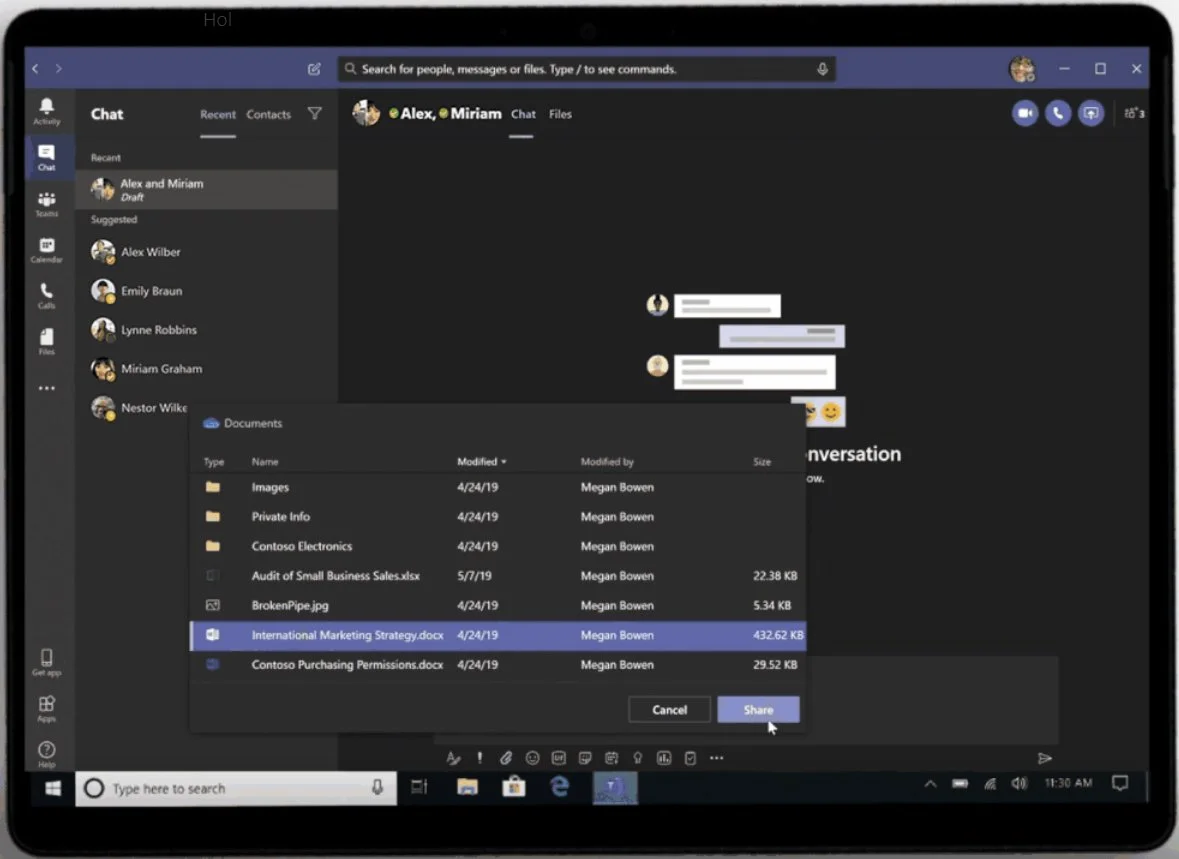The height and width of the screenshot is (859, 1179).
Task: Start a video call with Alex and Miriam
Action: click(x=1024, y=113)
